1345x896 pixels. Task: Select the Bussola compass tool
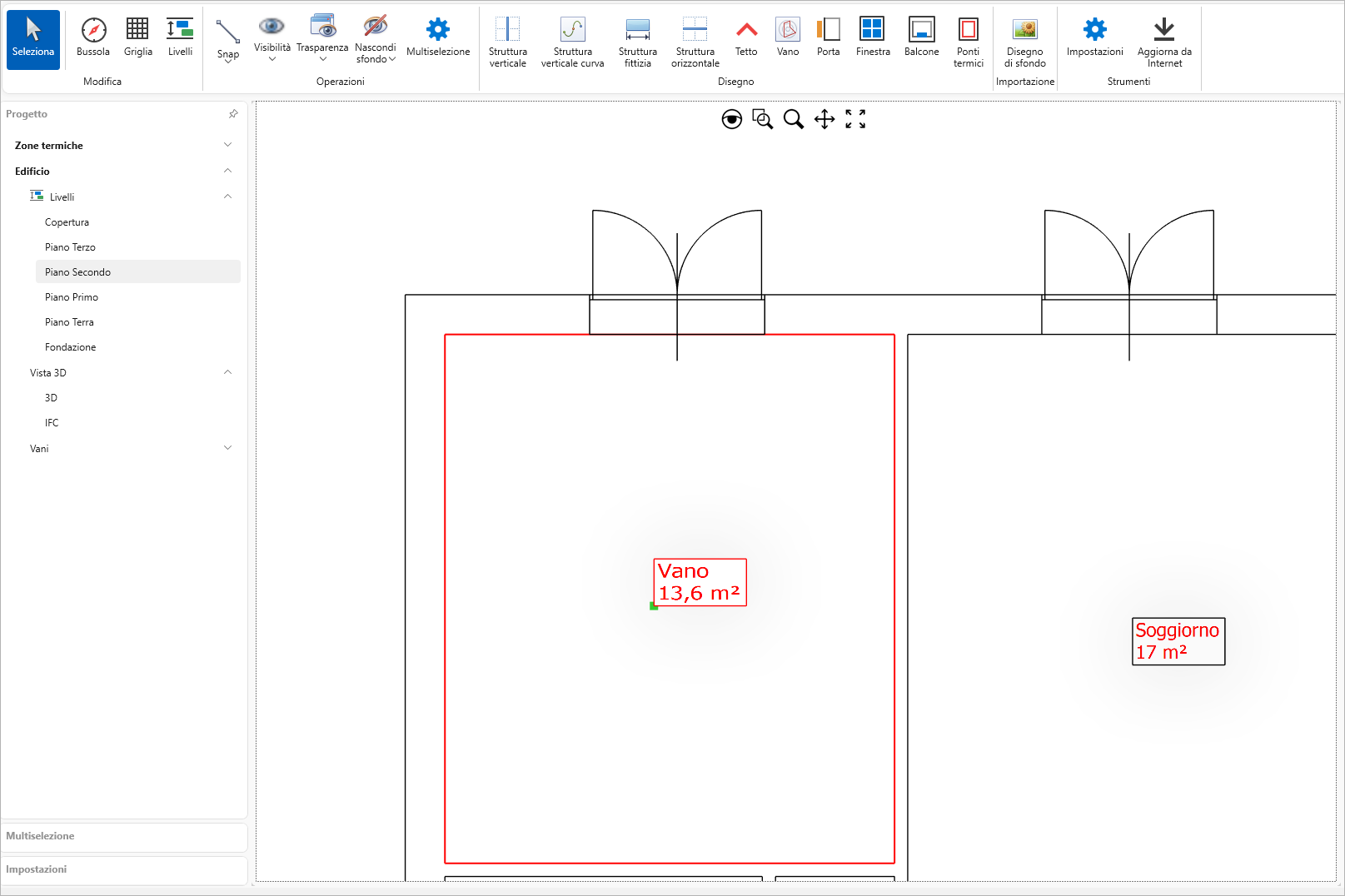click(x=93, y=38)
